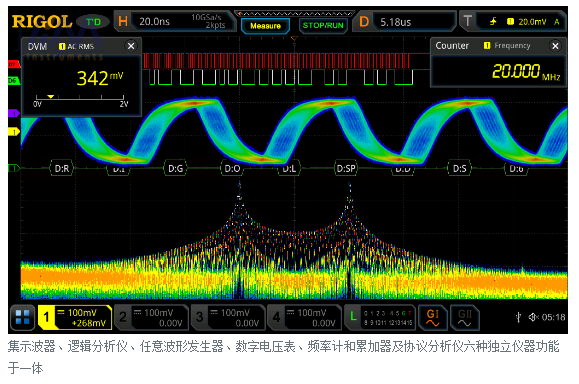The image size is (579, 384).
Task: Click the counter value 20.000 MHz
Action: (x=526, y=71)
